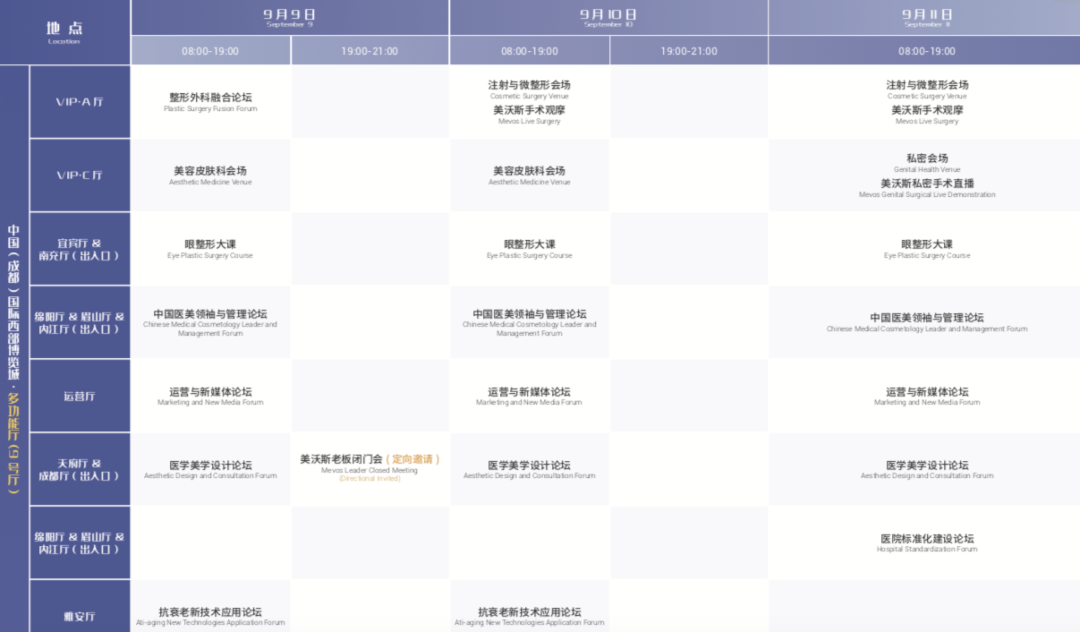Open 中国医美领袖与管理论坛 in September 9 column
The height and width of the screenshot is (632, 1080).
[210, 323]
